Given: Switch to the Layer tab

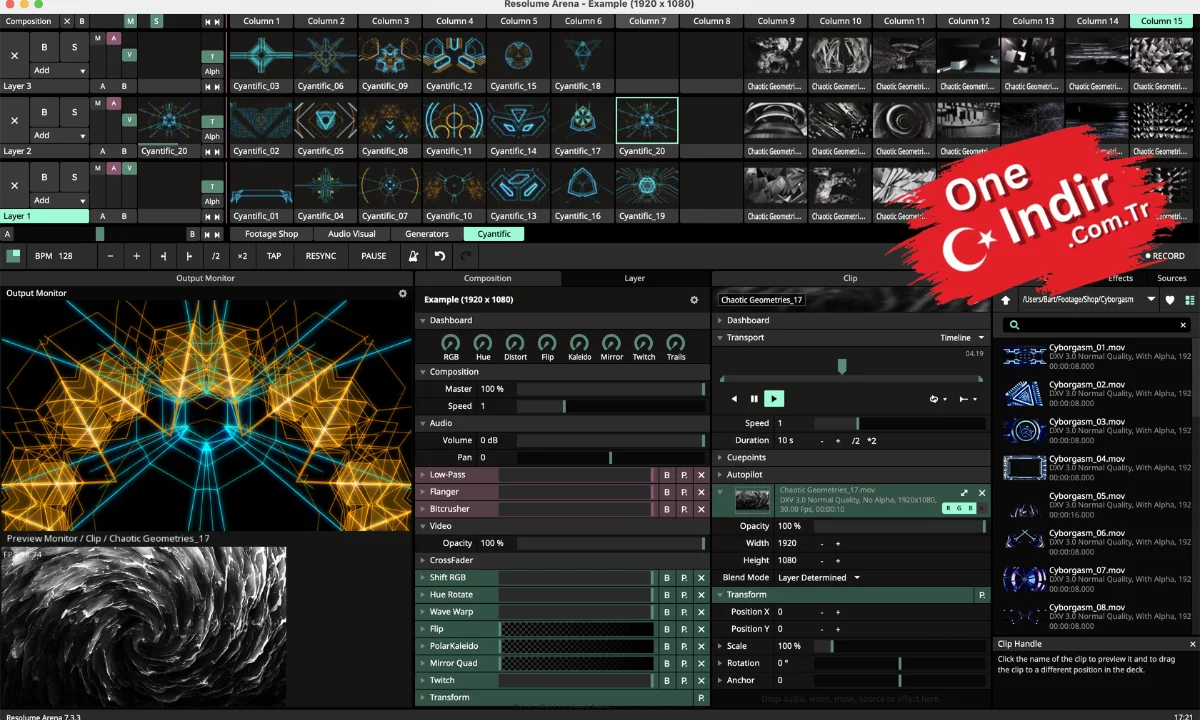Looking at the screenshot, I should pyautogui.click(x=635, y=278).
